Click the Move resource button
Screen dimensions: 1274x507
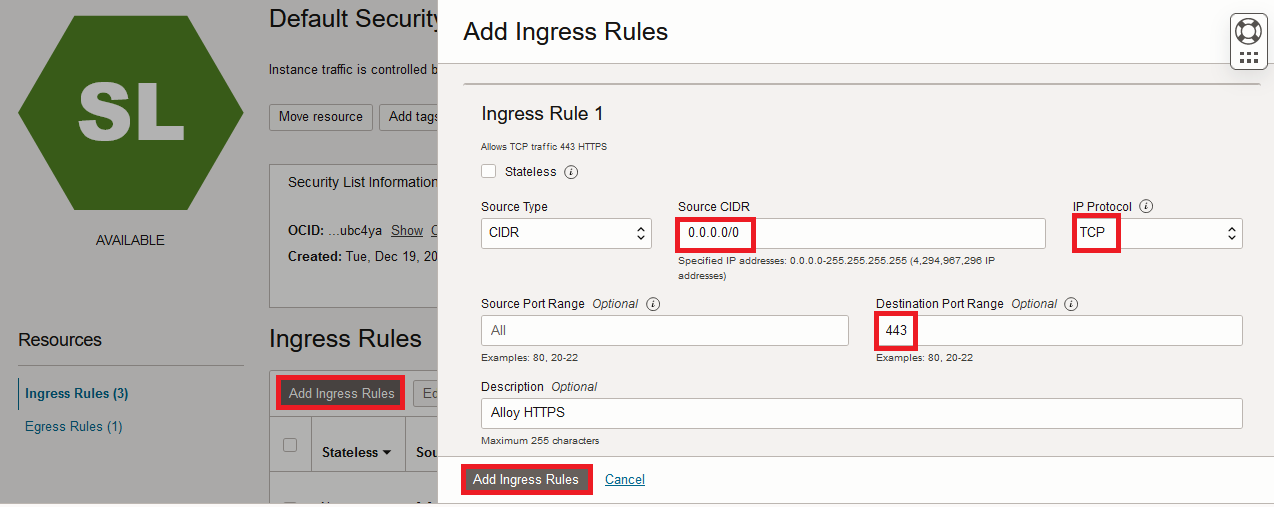point(321,117)
